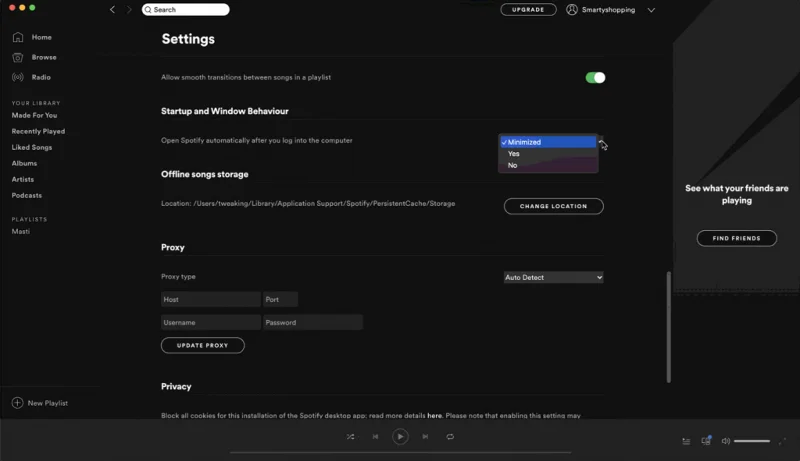
Task: Open Made For You in library
Action: coord(34,115)
